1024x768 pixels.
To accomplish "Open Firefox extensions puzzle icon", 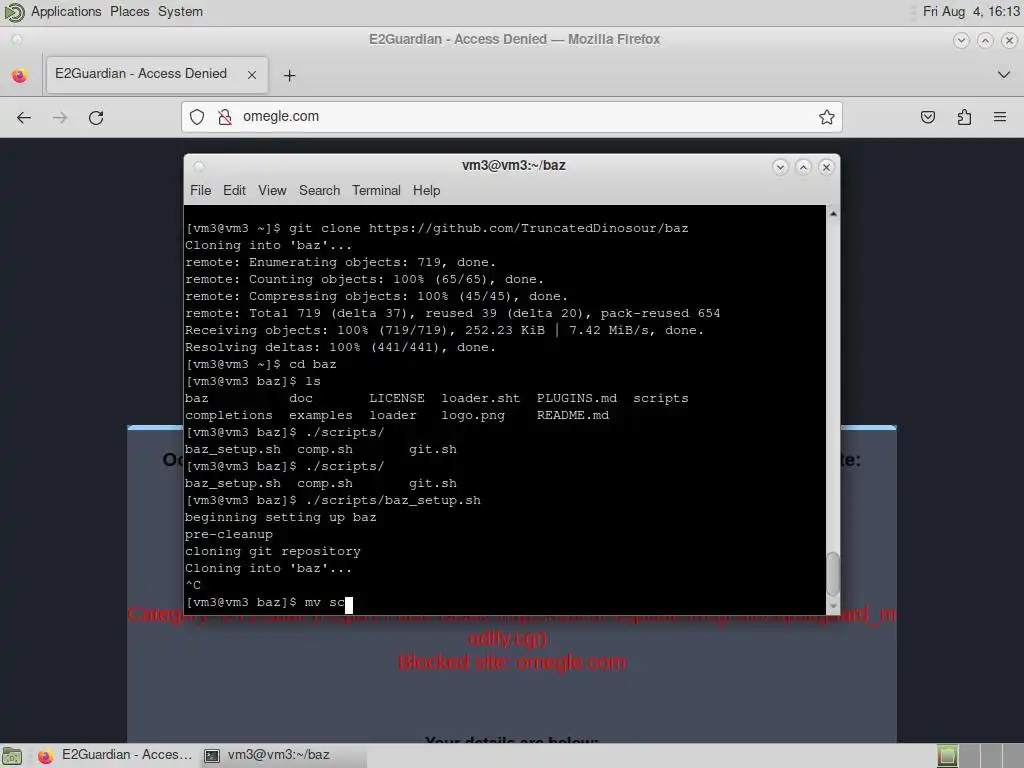I will (x=964, y=118).
